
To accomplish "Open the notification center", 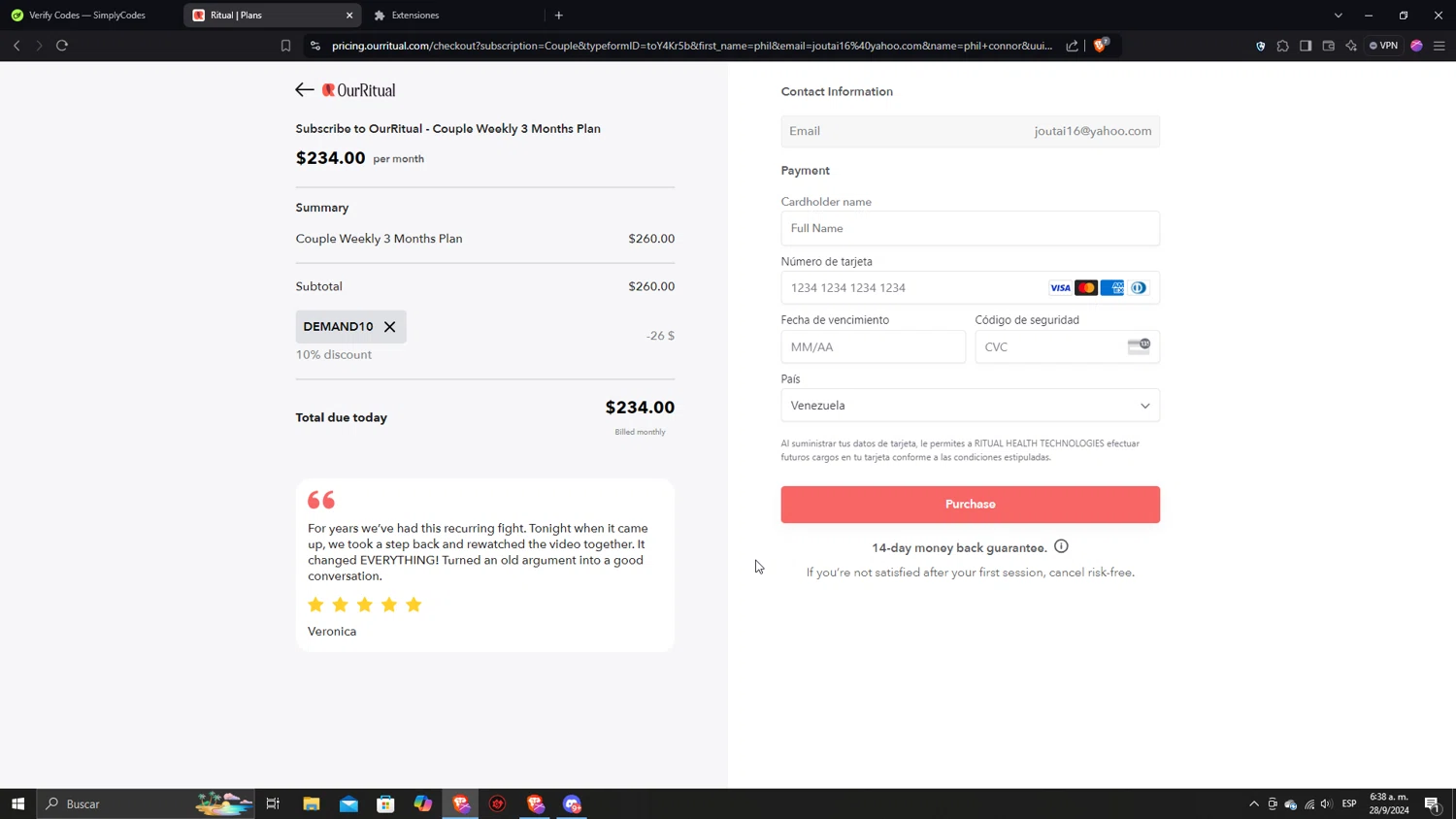I will 1433,803.
